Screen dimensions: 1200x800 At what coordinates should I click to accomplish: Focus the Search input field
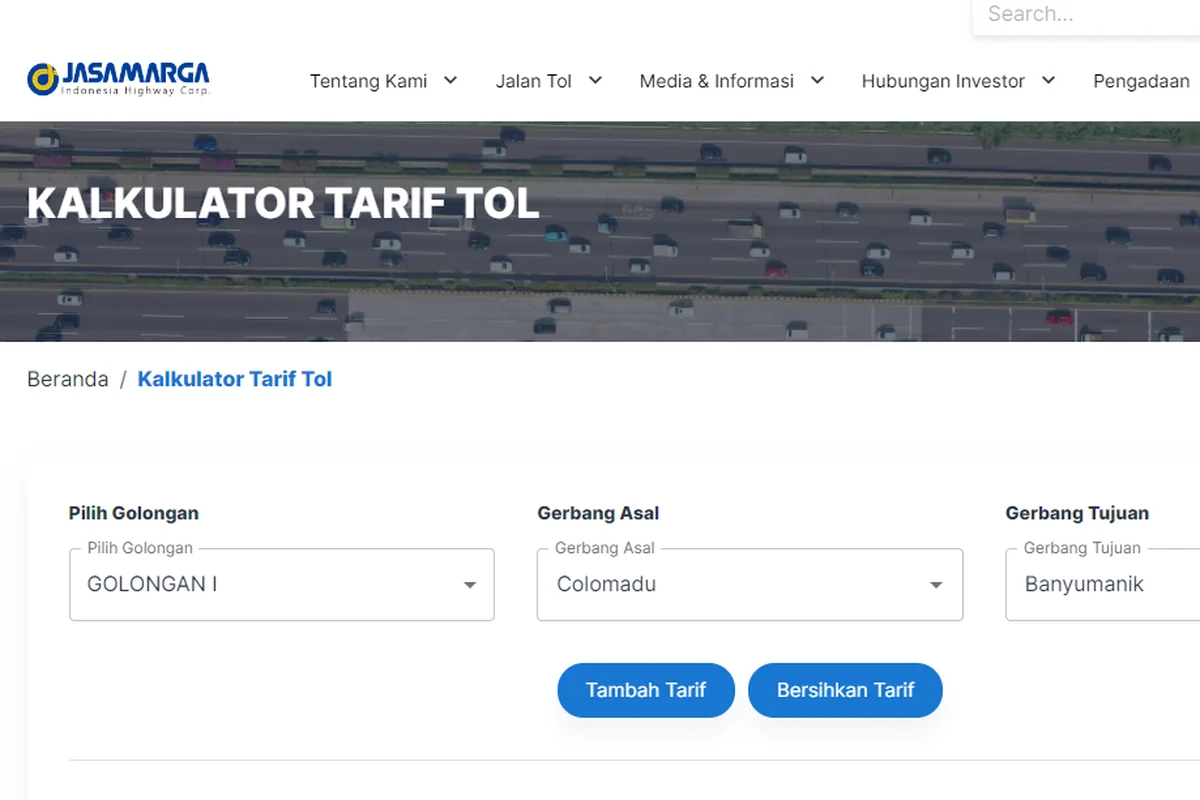click(x=1087, y=16)
